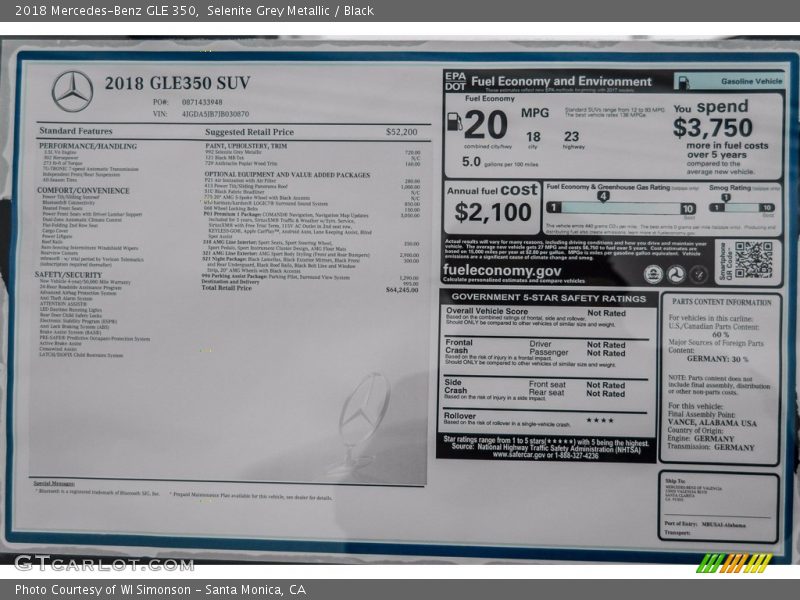Click the "2018 GLE350 SUV" heading
This screenshot has height=600, width=800.
click(x=178, y=83)
